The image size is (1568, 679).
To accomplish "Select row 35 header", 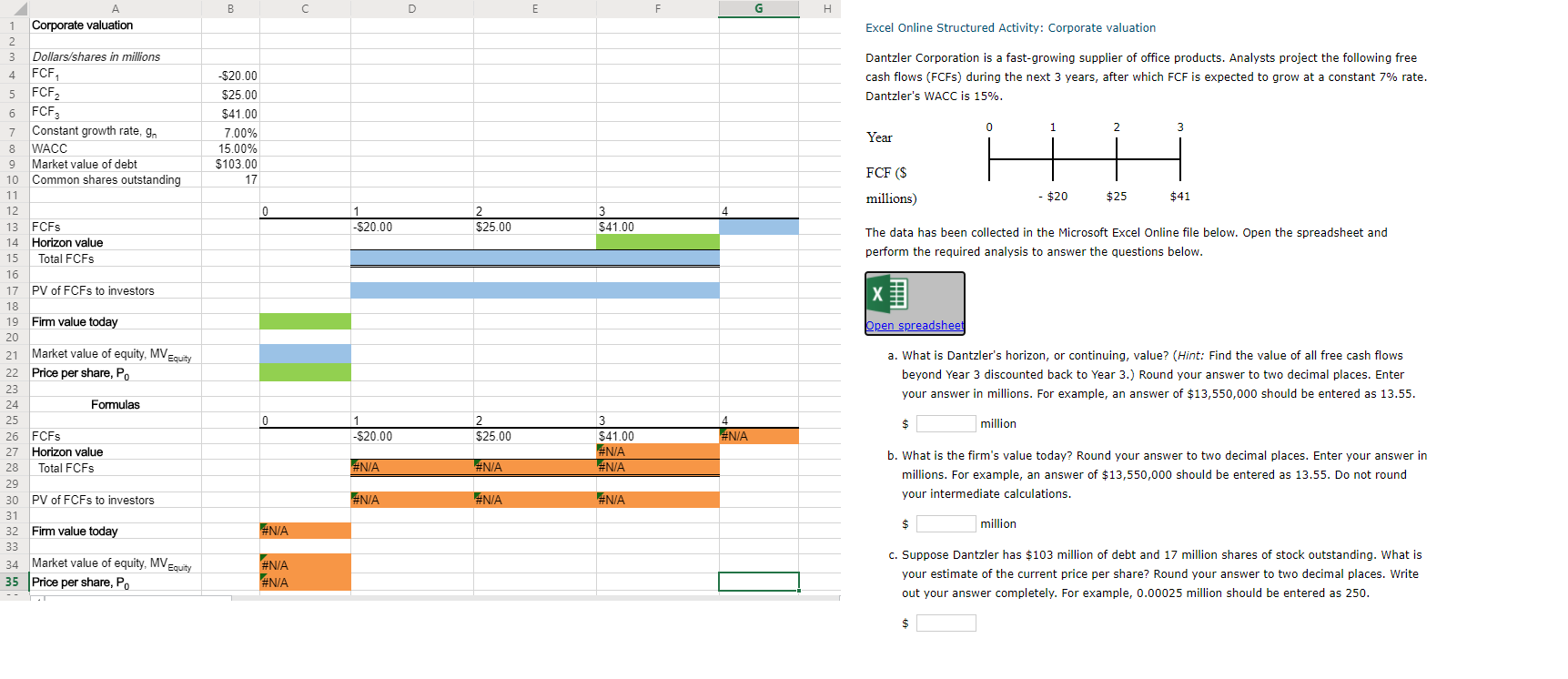I will tap(14, 582).
